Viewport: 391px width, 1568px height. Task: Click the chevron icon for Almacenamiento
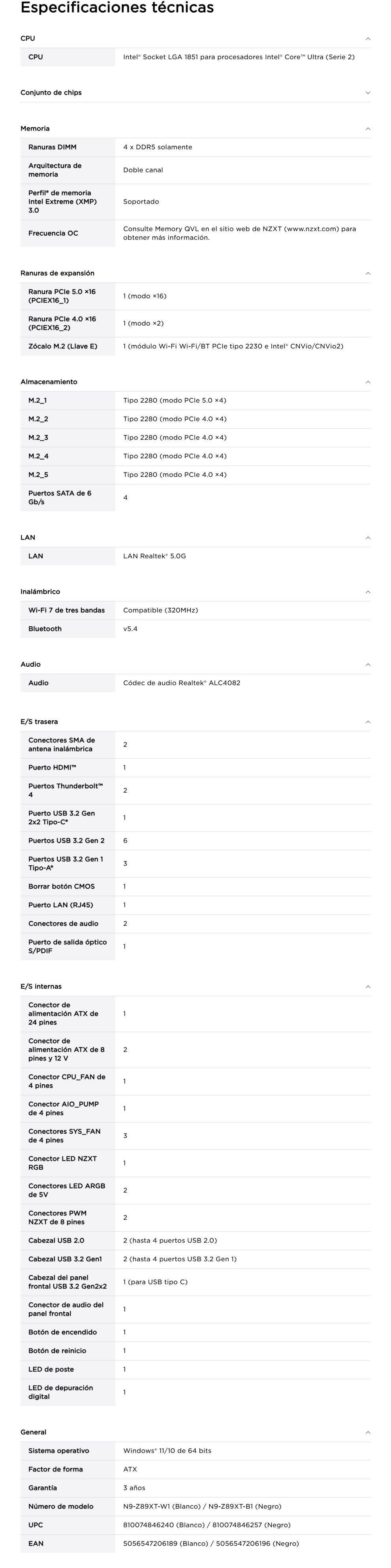tap(367, 382)
